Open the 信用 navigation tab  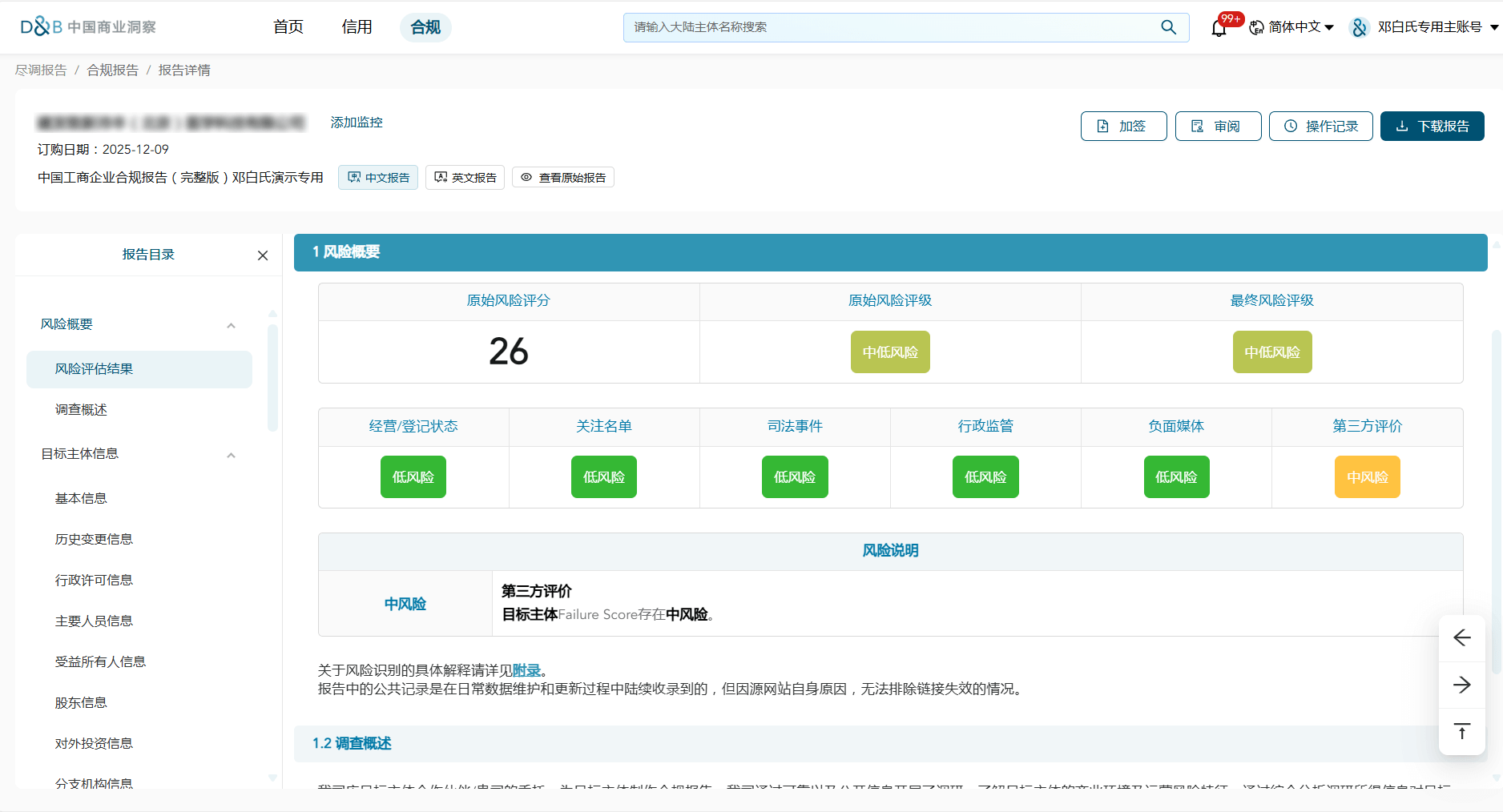click(357, 27)
